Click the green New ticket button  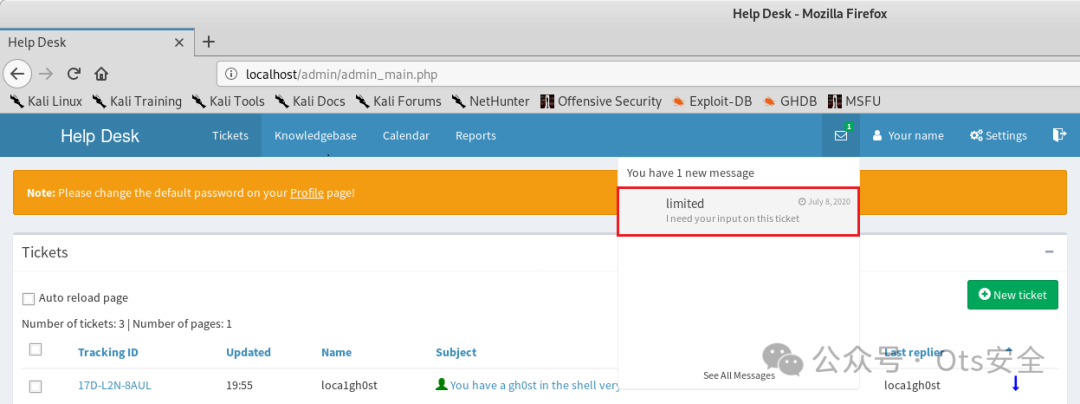coord(1012,295)
